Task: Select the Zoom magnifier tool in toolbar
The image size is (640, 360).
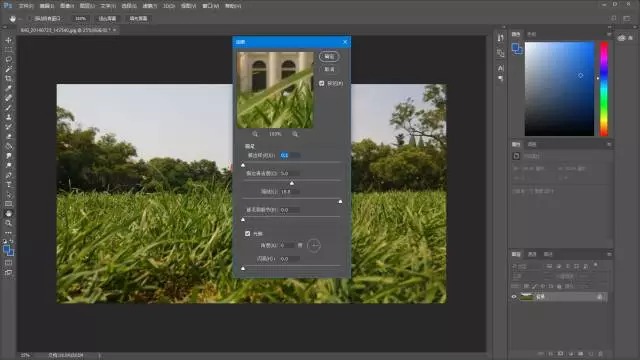Action: click(9, 223)
